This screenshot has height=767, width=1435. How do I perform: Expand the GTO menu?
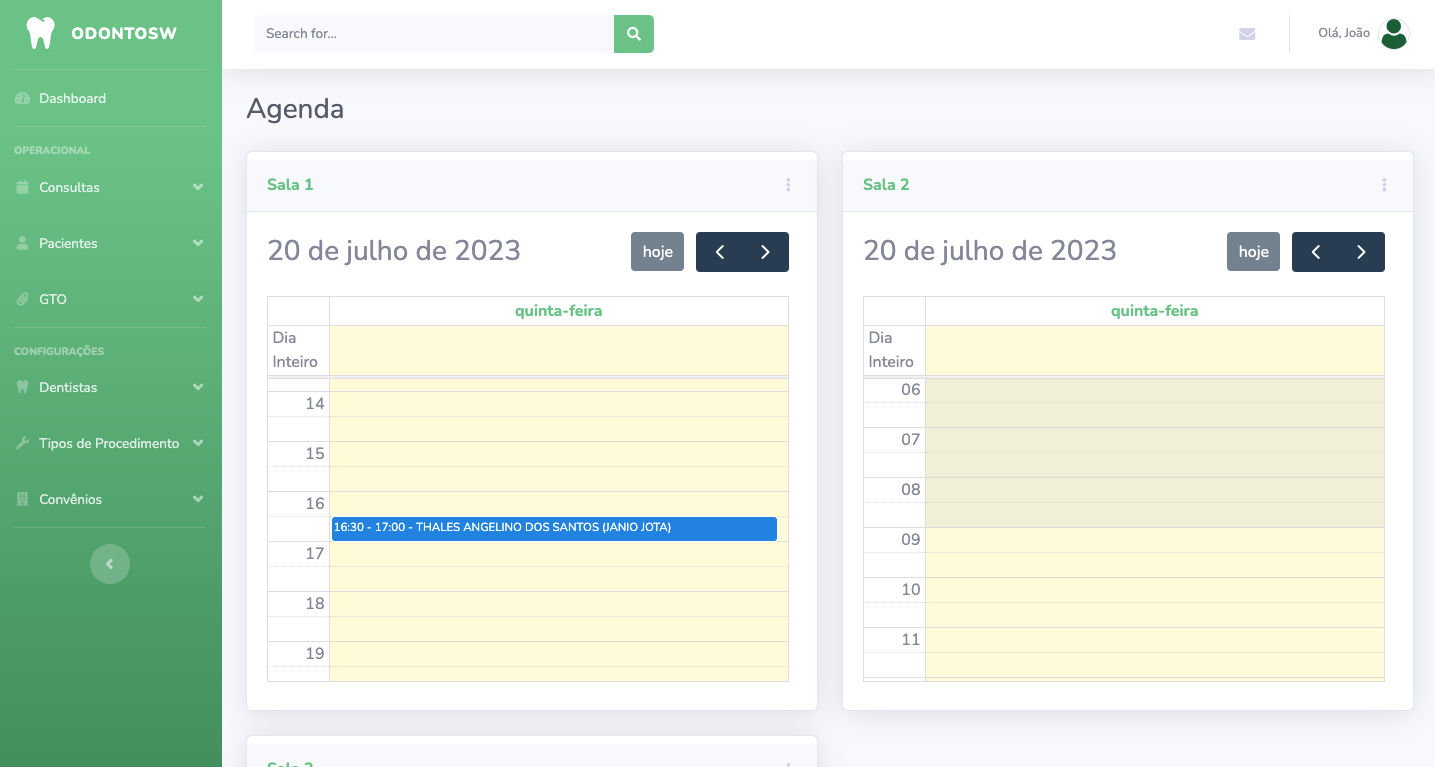pos(110,299)
